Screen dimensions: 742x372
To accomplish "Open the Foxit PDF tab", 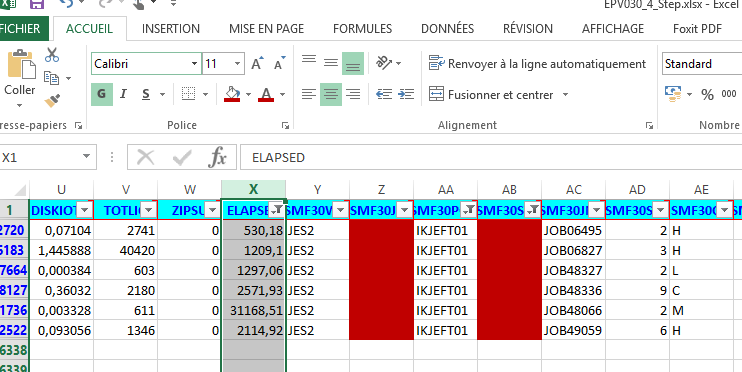I will (x=698, y=29).
